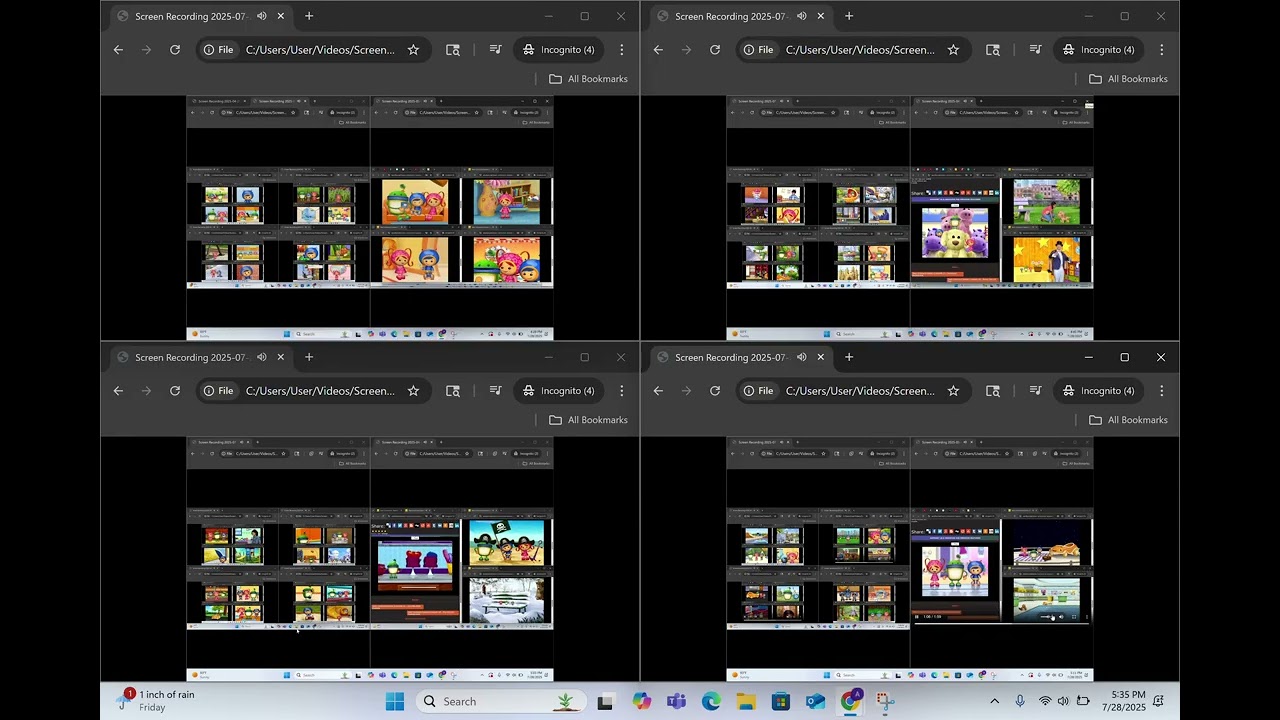Click Incognito (4) chip in top-left window

click(x=559, y=50)
